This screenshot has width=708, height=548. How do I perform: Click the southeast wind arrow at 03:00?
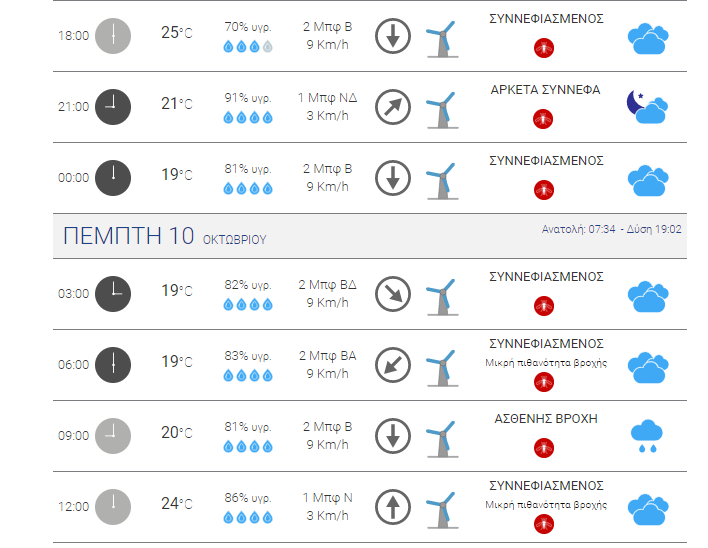click(393, 294)
